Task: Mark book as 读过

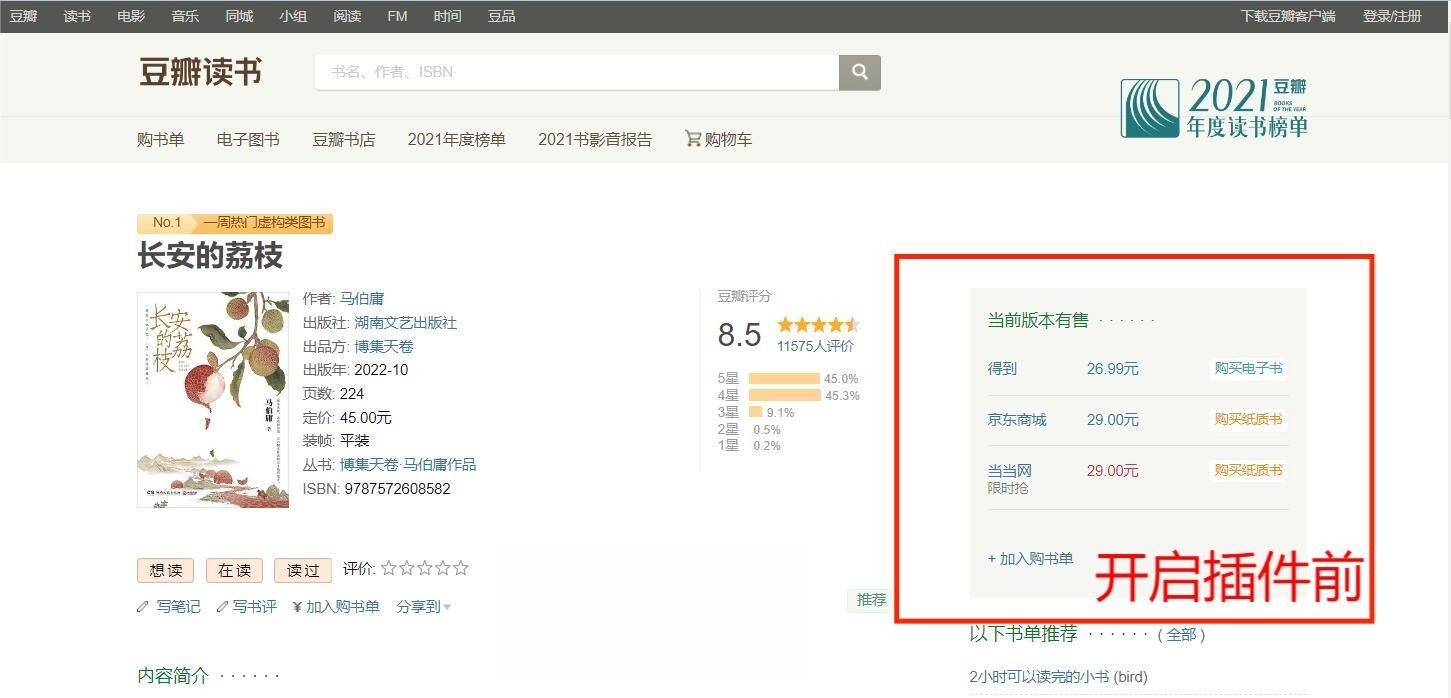Action: pyautogui.click(x=303, y=570)
